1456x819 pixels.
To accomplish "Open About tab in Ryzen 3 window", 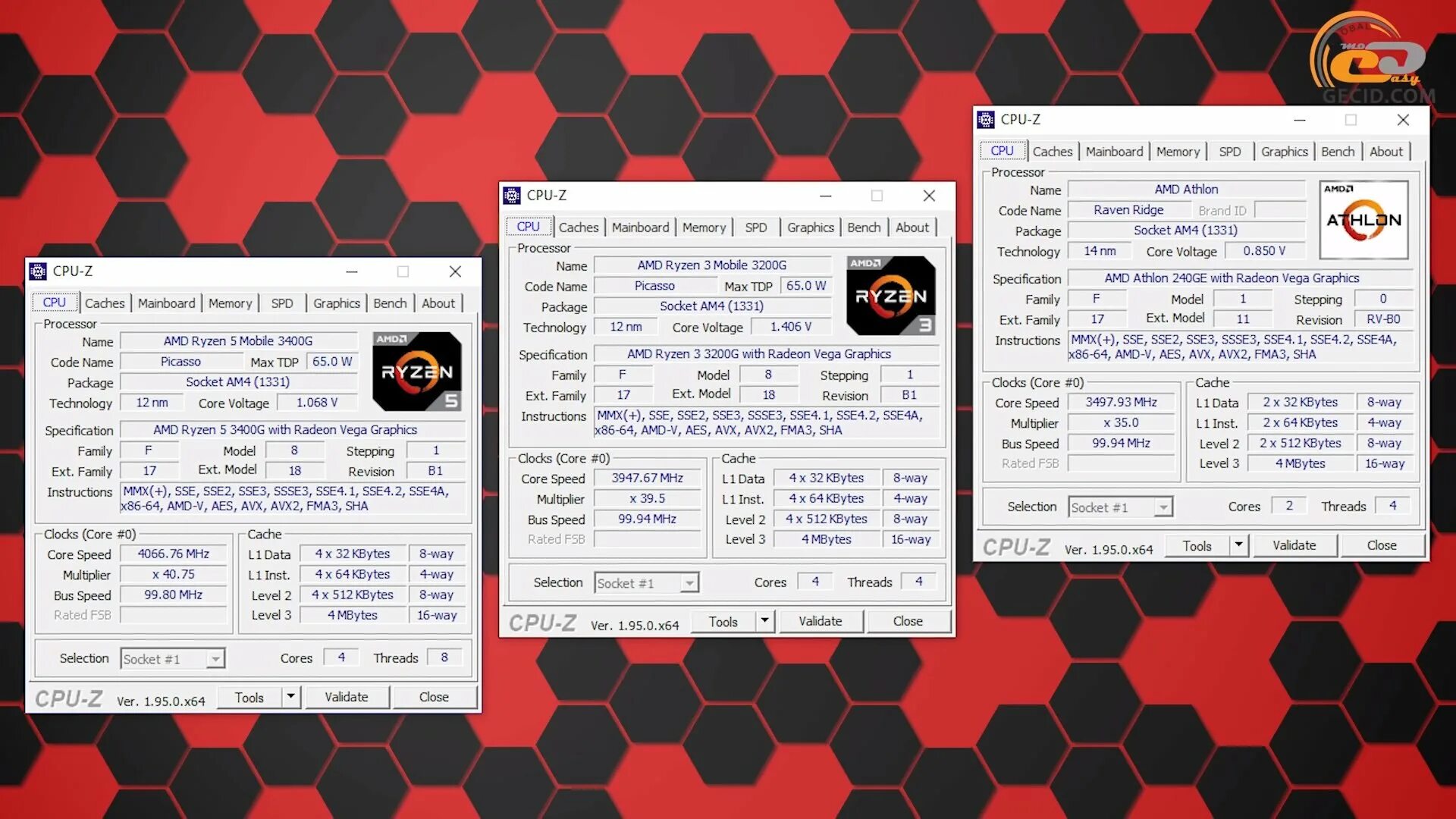I will [x=912, y=227].
